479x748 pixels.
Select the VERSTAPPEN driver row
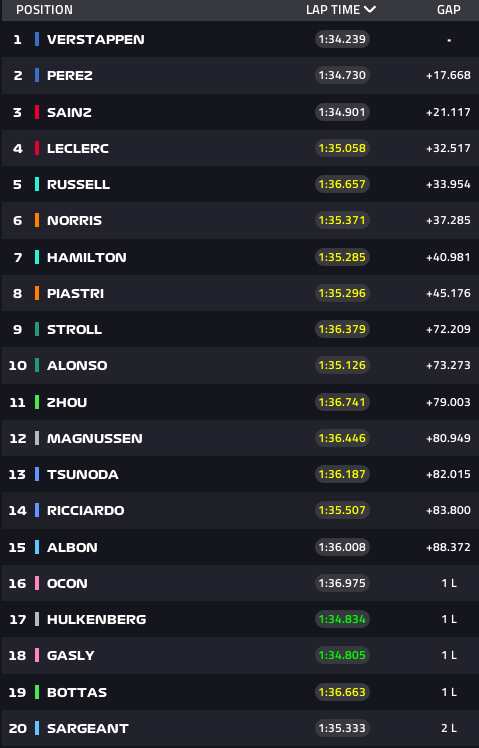[240, 39]
